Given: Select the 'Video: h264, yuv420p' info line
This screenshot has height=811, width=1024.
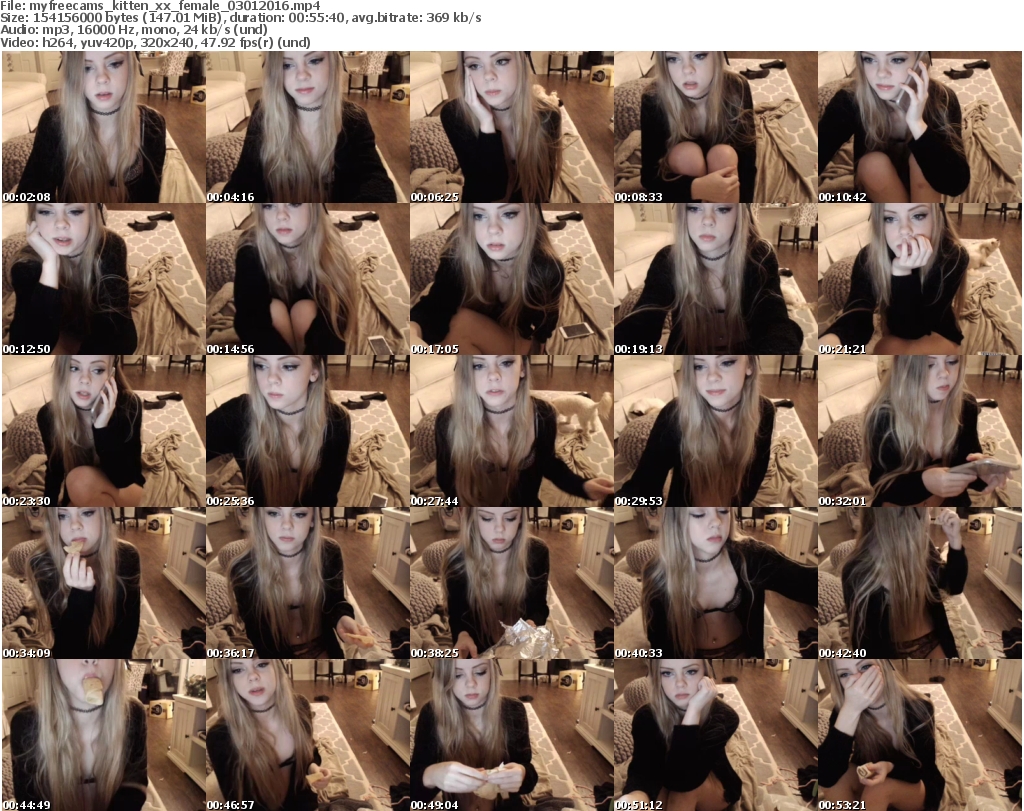Looking at the screenshot, I should tap(155, 42).
